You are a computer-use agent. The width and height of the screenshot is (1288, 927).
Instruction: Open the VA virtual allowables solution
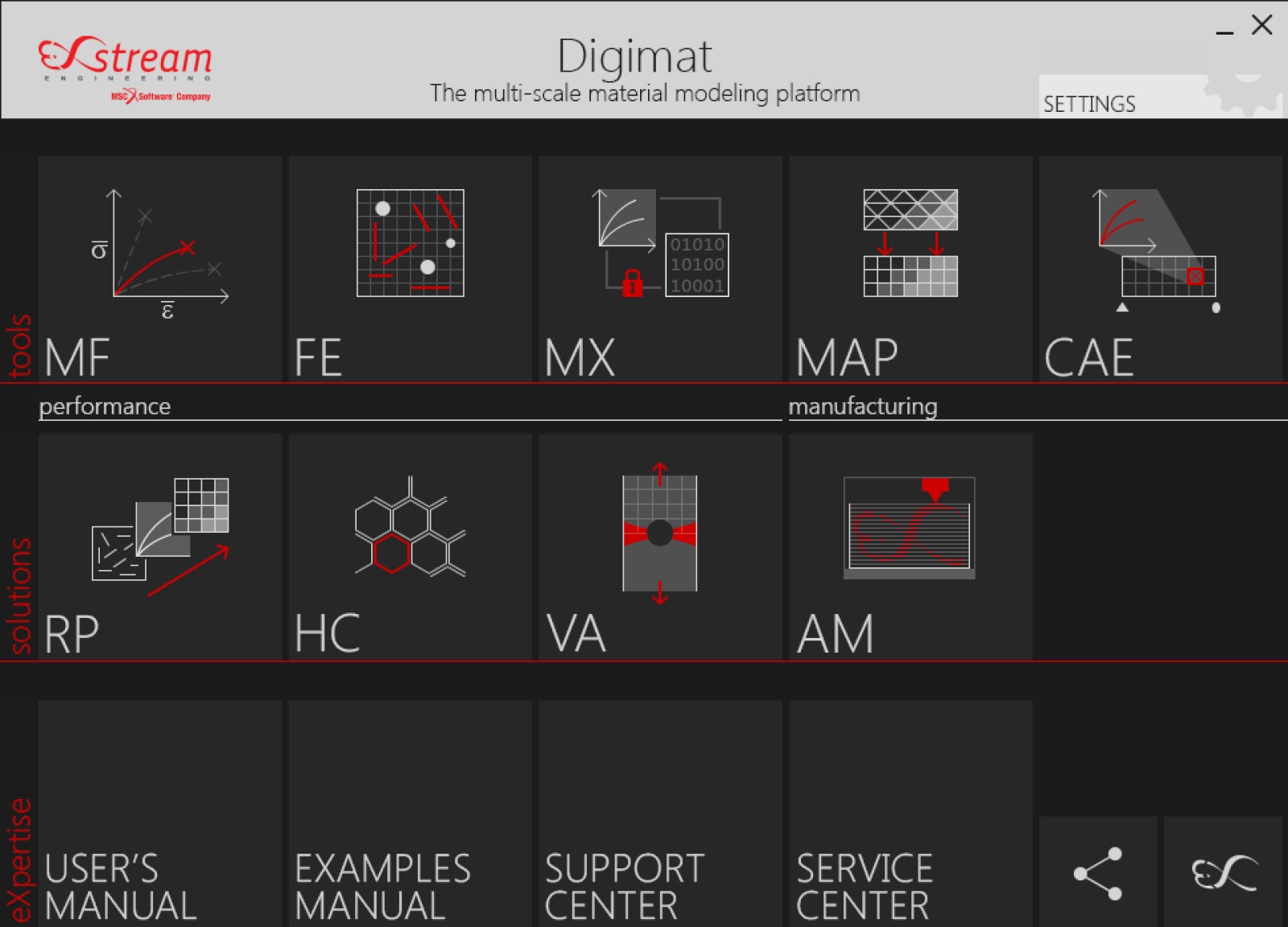660,547
